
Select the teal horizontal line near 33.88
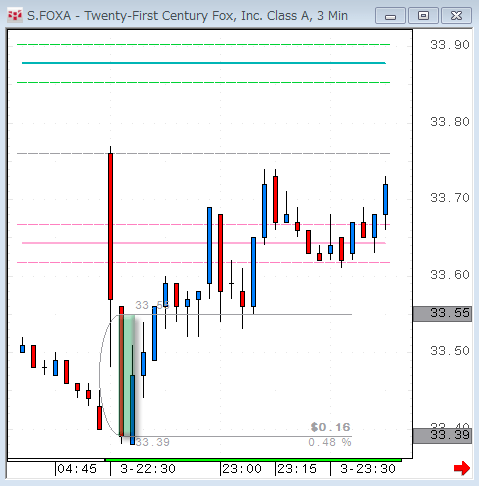click(x=204, y=63)
